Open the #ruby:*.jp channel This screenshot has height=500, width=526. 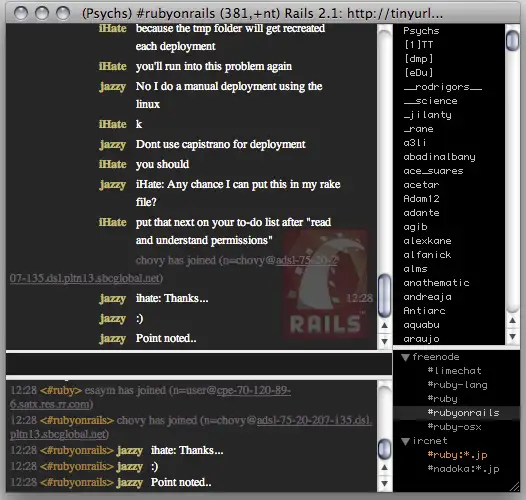pyautogui.click(x=458, y=455)
